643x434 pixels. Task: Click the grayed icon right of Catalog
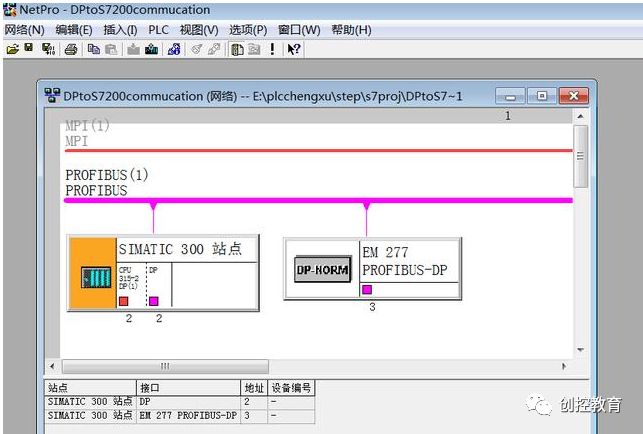(x=254, y=50)
